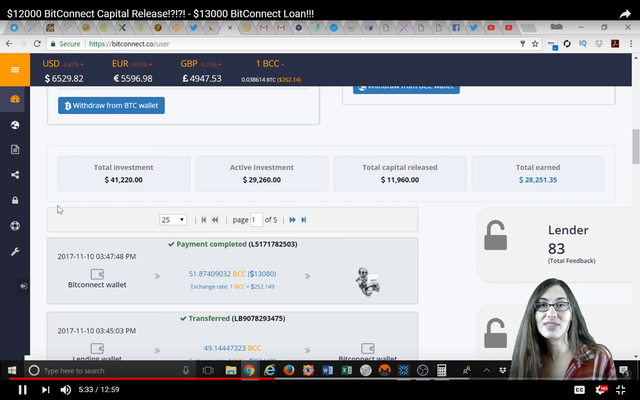Open the padlock icon in BitConnect sidebar

coord(15,200)
